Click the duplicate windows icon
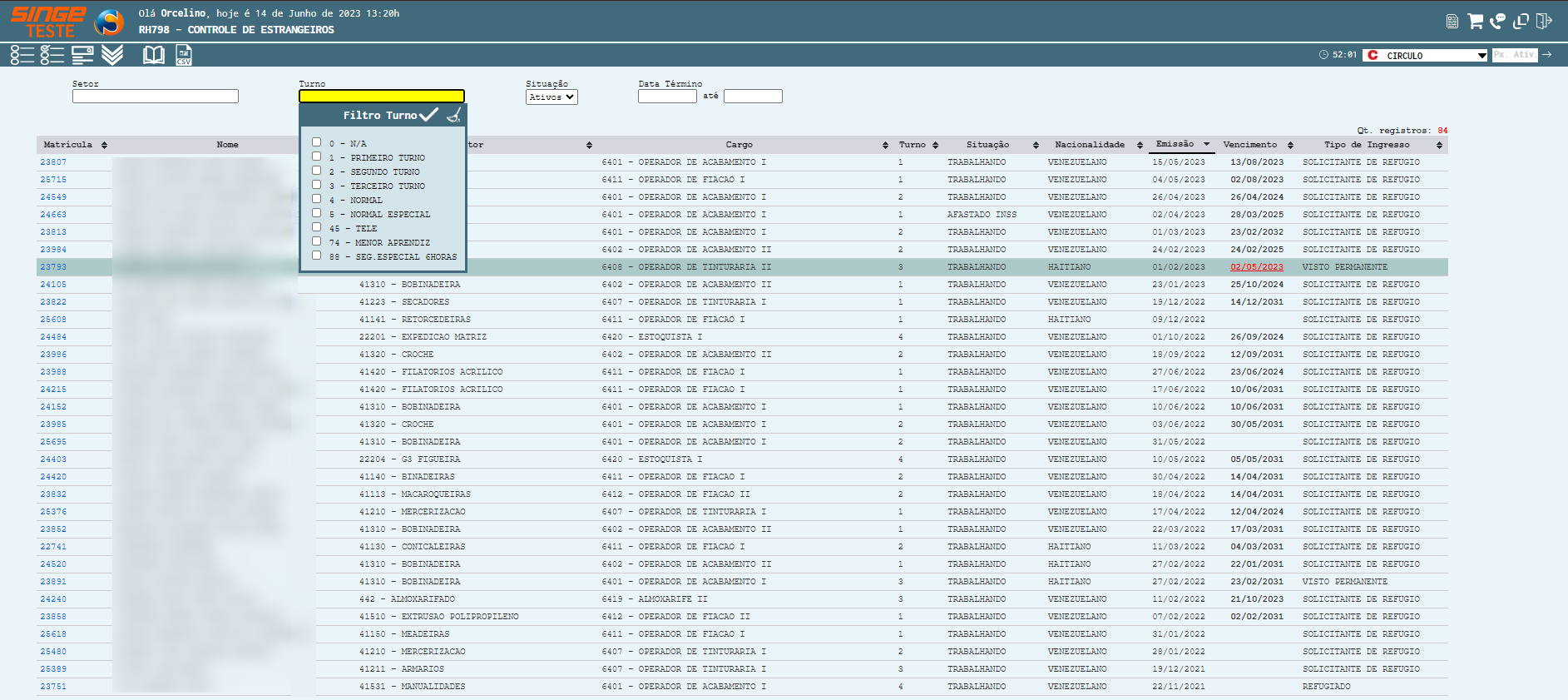The image size is (1568, 700). [1521, 21]
